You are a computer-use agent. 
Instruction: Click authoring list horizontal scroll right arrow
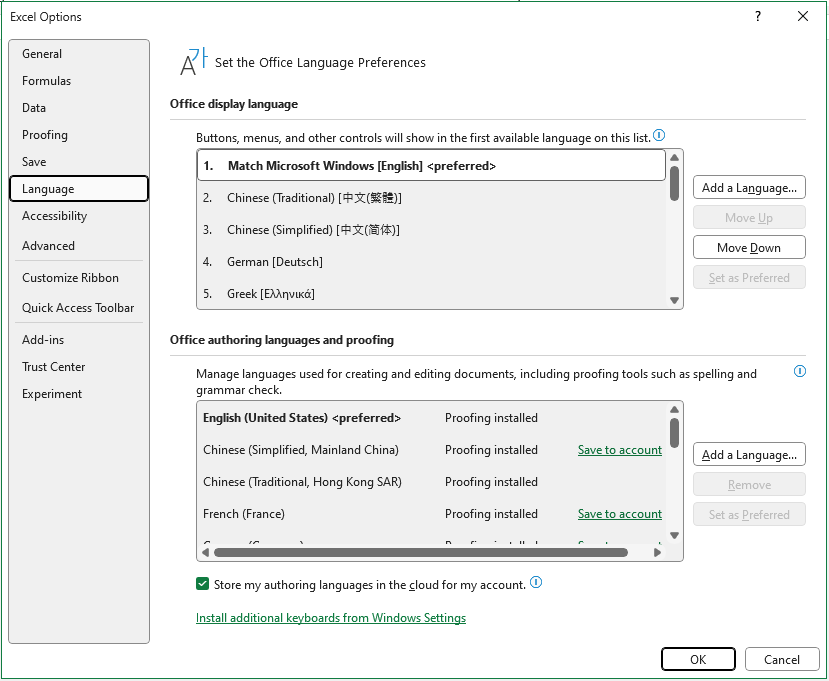click(x=657, y=553)
